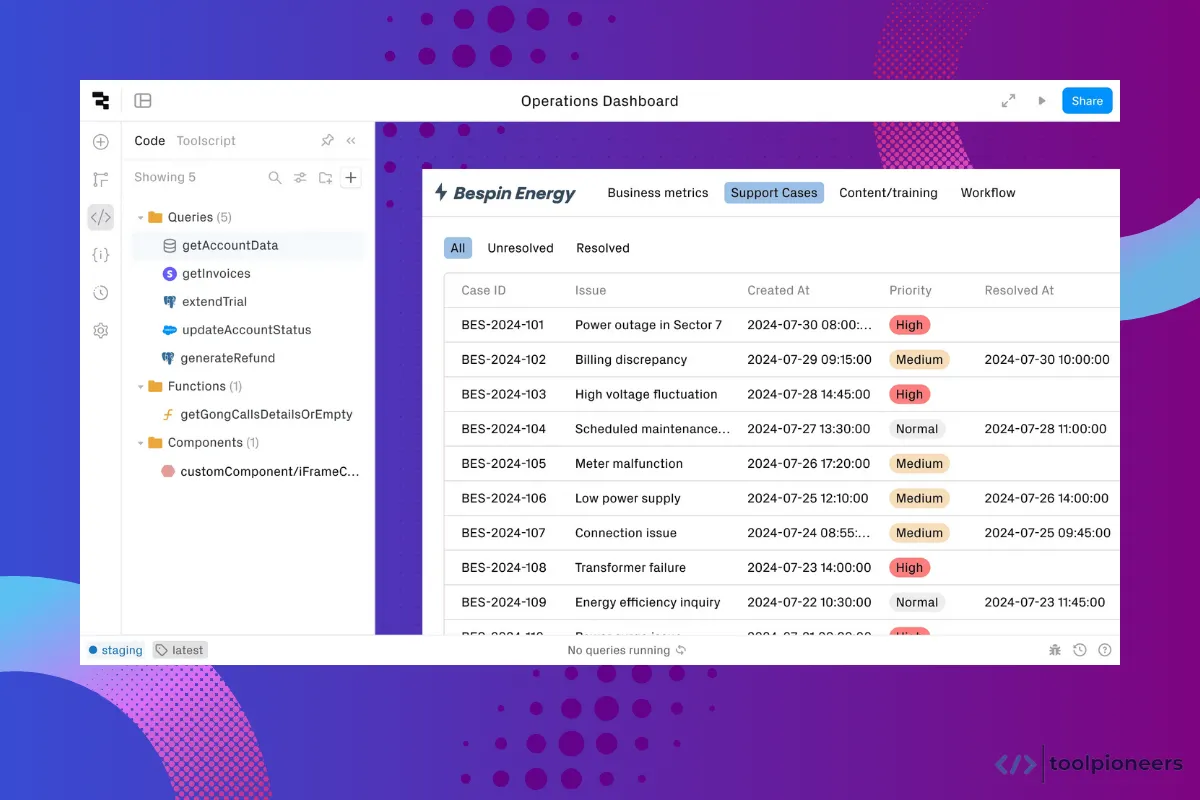The width and height of the screenshot is (1200, 800).
Task: Sort by the Case ID column header
Action: click(x=484, y=290)
